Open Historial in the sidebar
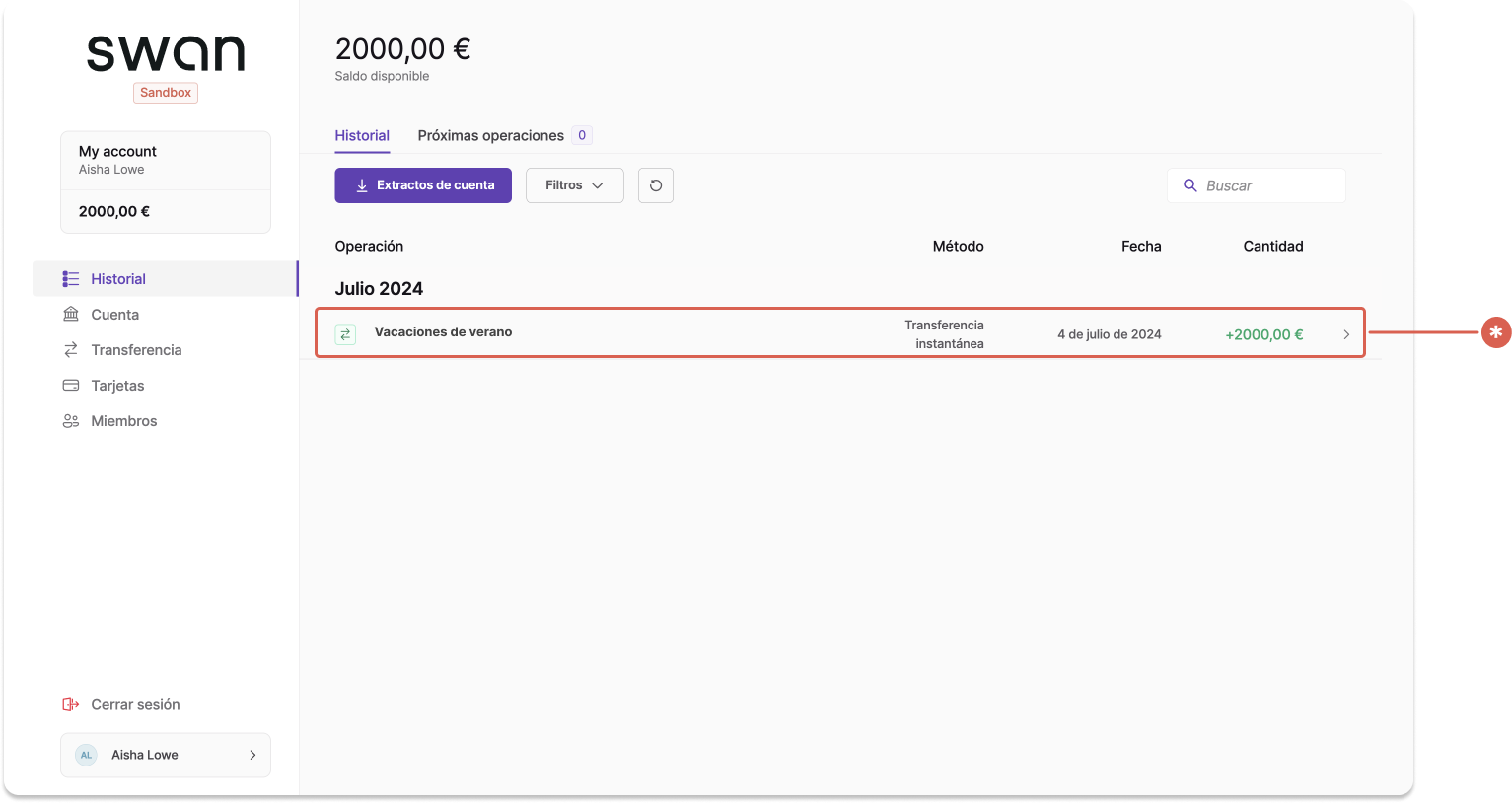The width and height of the screenshot is (1512, 803). pos(166,279)
